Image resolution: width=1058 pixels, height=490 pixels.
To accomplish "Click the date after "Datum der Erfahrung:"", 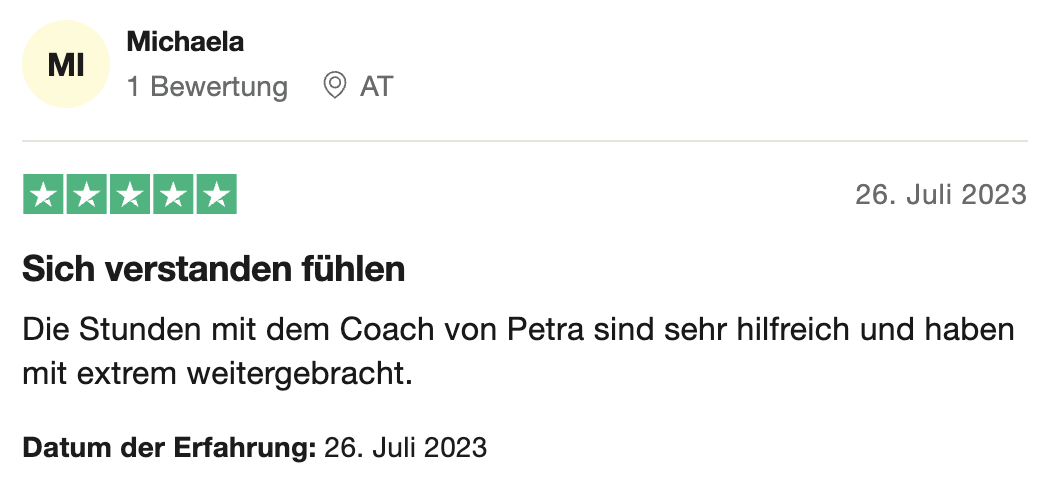I will coord(405,447).
